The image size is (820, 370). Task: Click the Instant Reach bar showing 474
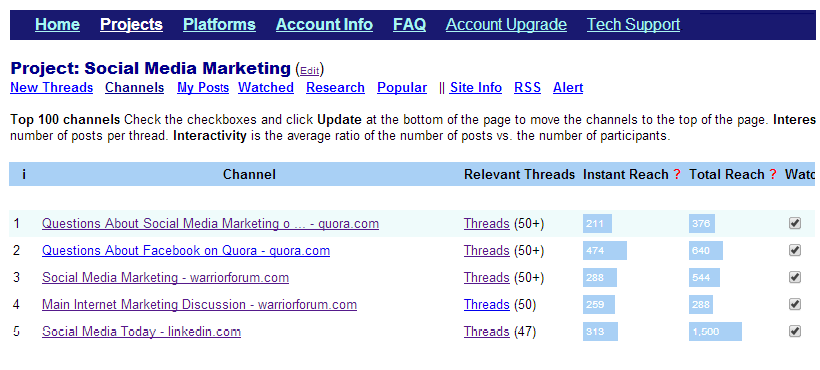coord(605,250)
